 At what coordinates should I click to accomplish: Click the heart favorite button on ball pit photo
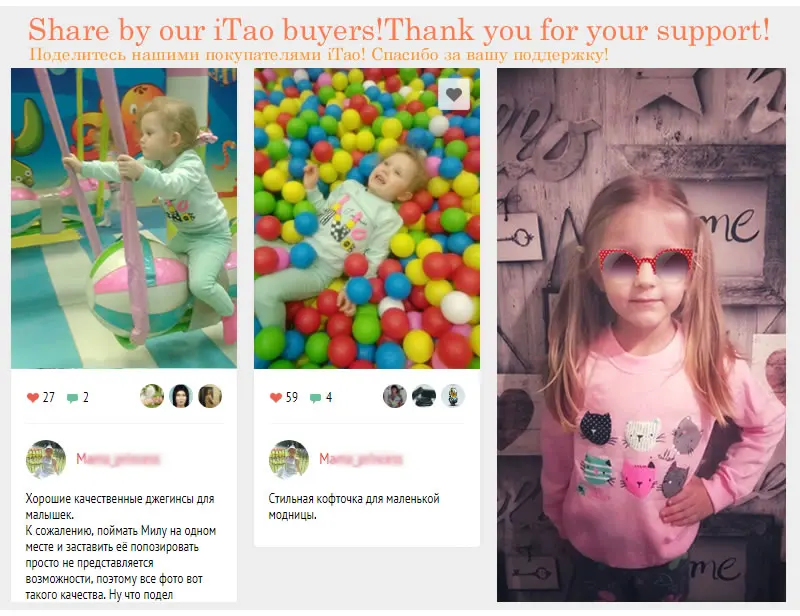pyautogui.click(x=454, y=94)
